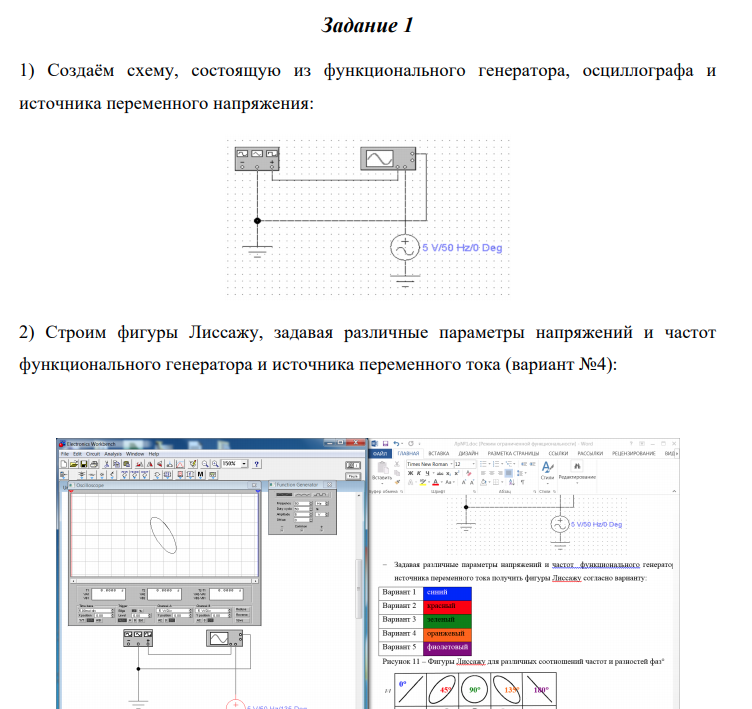Click the Styles (Стили) icon in Word
This screenshot has height=709, width=752.
coord(547,470)
